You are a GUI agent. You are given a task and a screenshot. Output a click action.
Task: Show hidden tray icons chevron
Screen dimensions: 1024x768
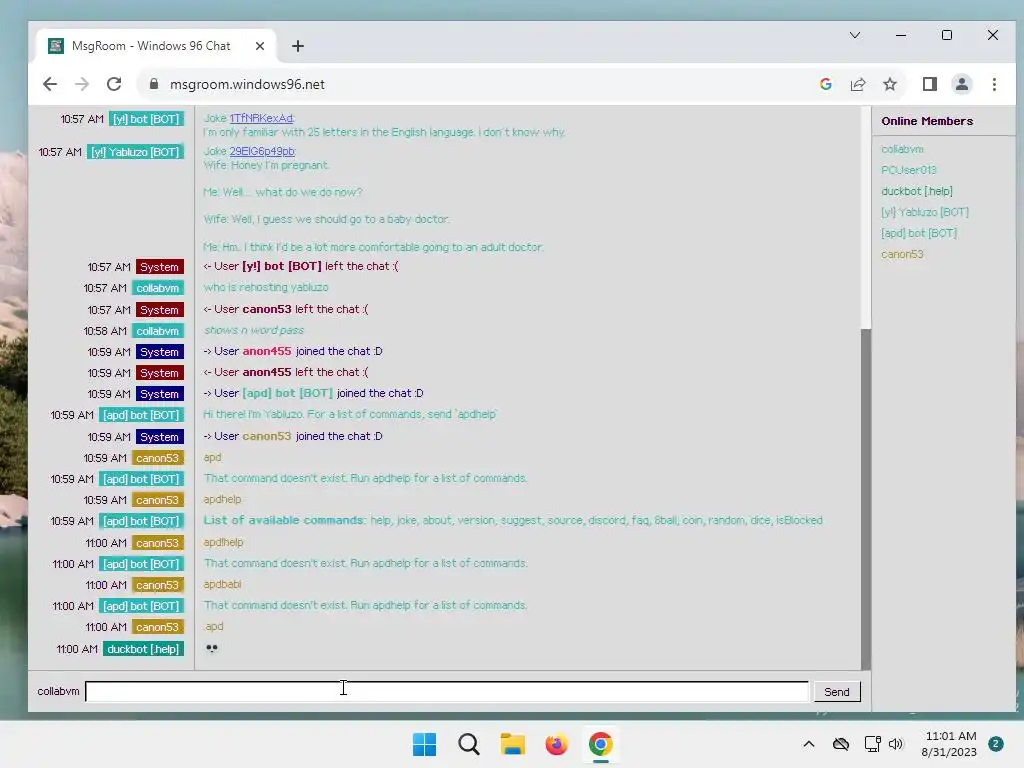point(808,744)
